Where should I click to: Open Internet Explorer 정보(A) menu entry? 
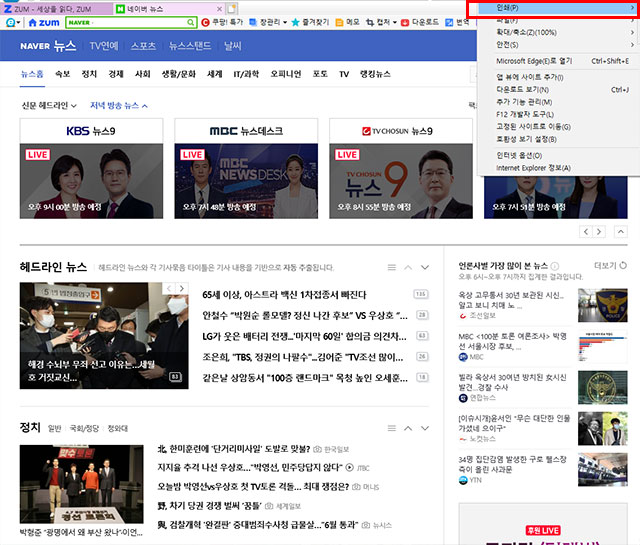(x=557, y=168)
